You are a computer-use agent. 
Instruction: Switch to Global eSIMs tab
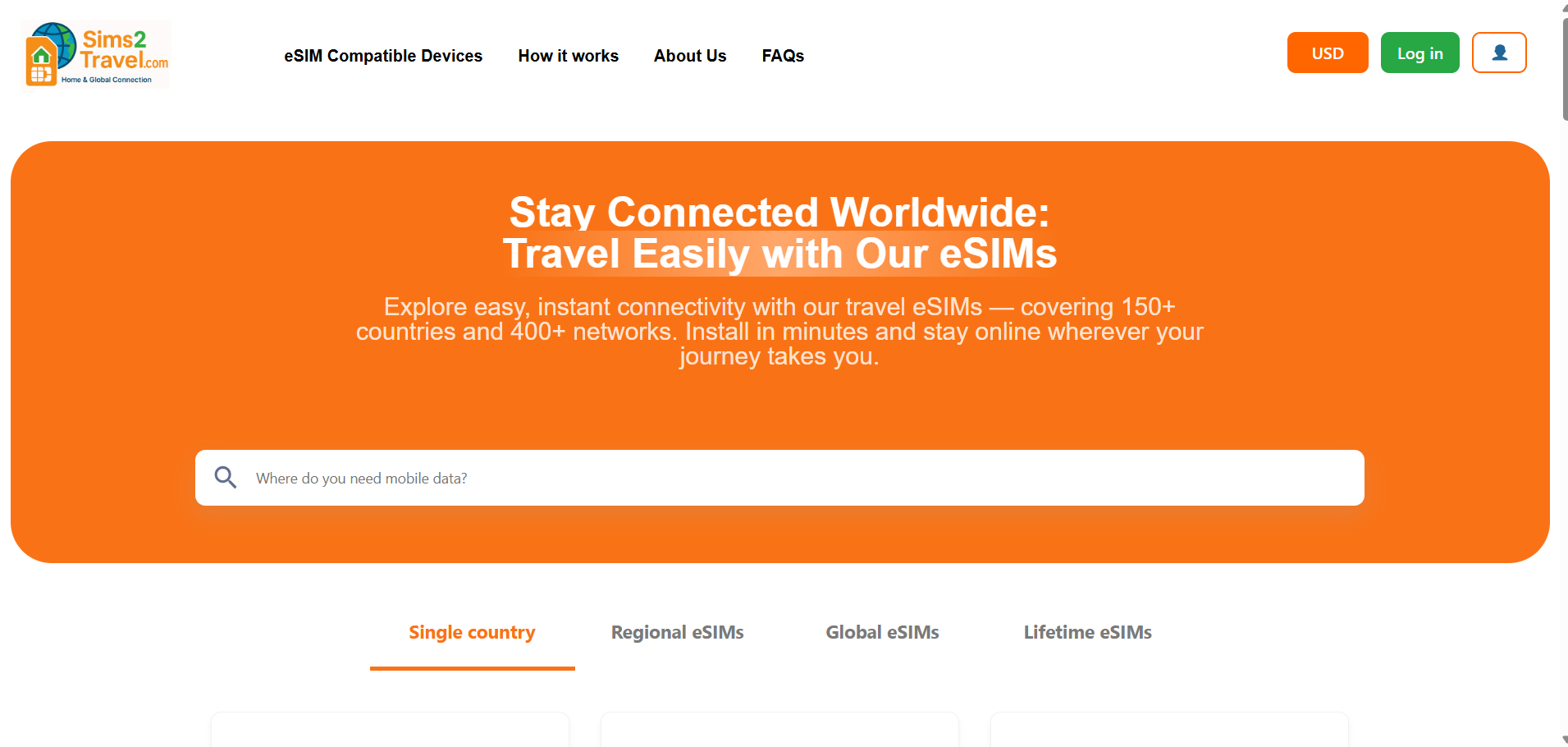click(x=882, y=632)
